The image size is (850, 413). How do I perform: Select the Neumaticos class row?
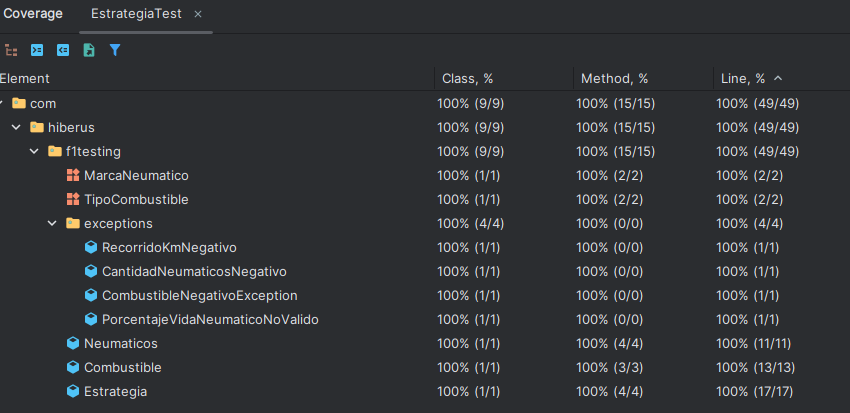(120, 343)
